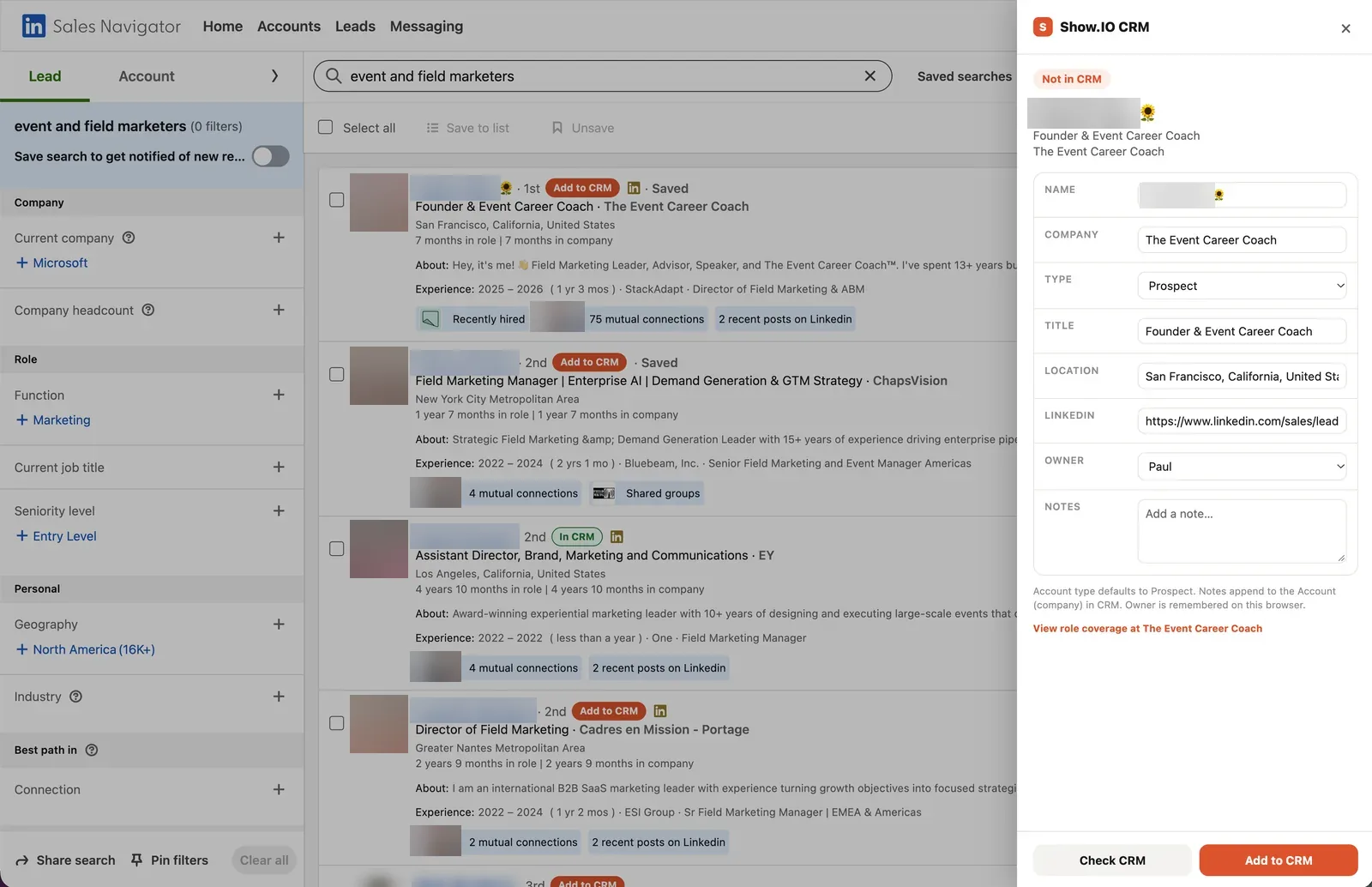Click the Add to CRM button in panel footer

(x=1279, y=860)
